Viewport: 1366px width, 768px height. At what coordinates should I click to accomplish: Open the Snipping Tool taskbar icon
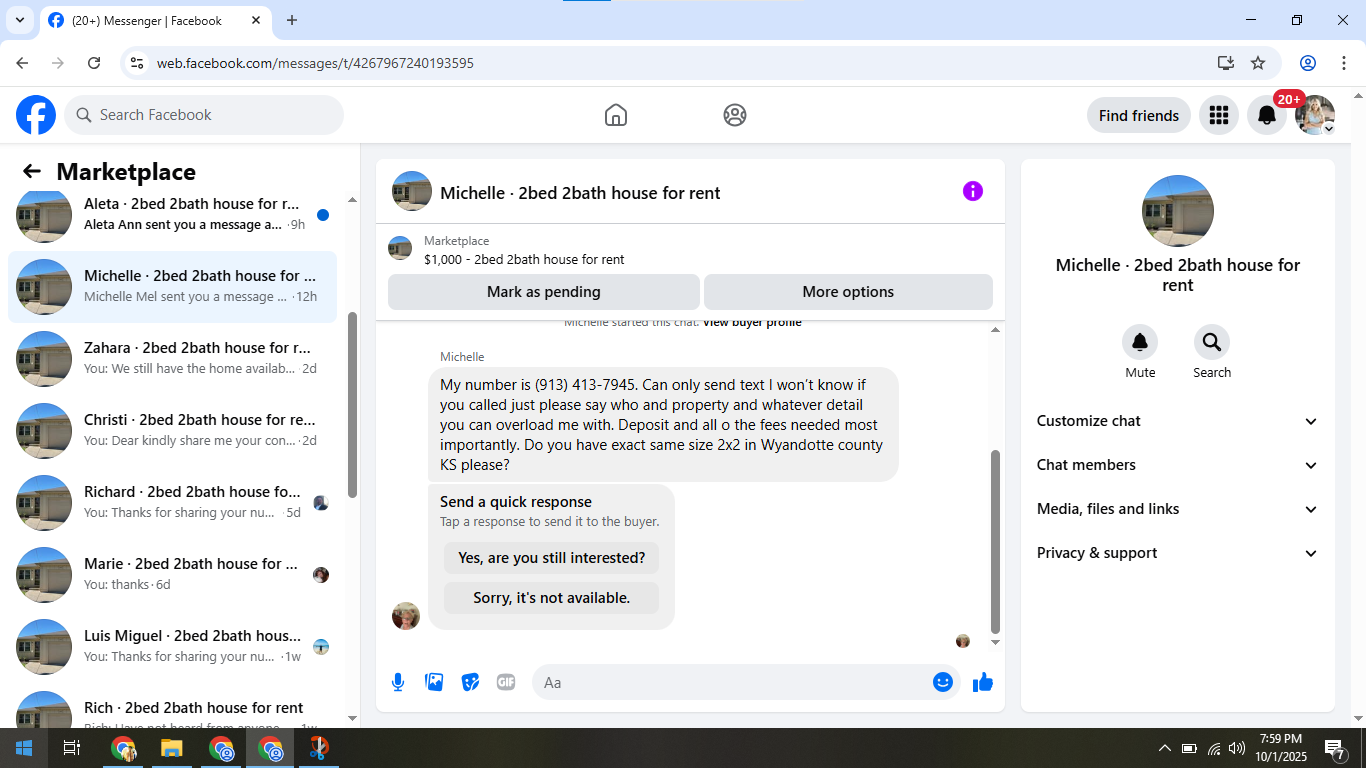pos(318,748)
